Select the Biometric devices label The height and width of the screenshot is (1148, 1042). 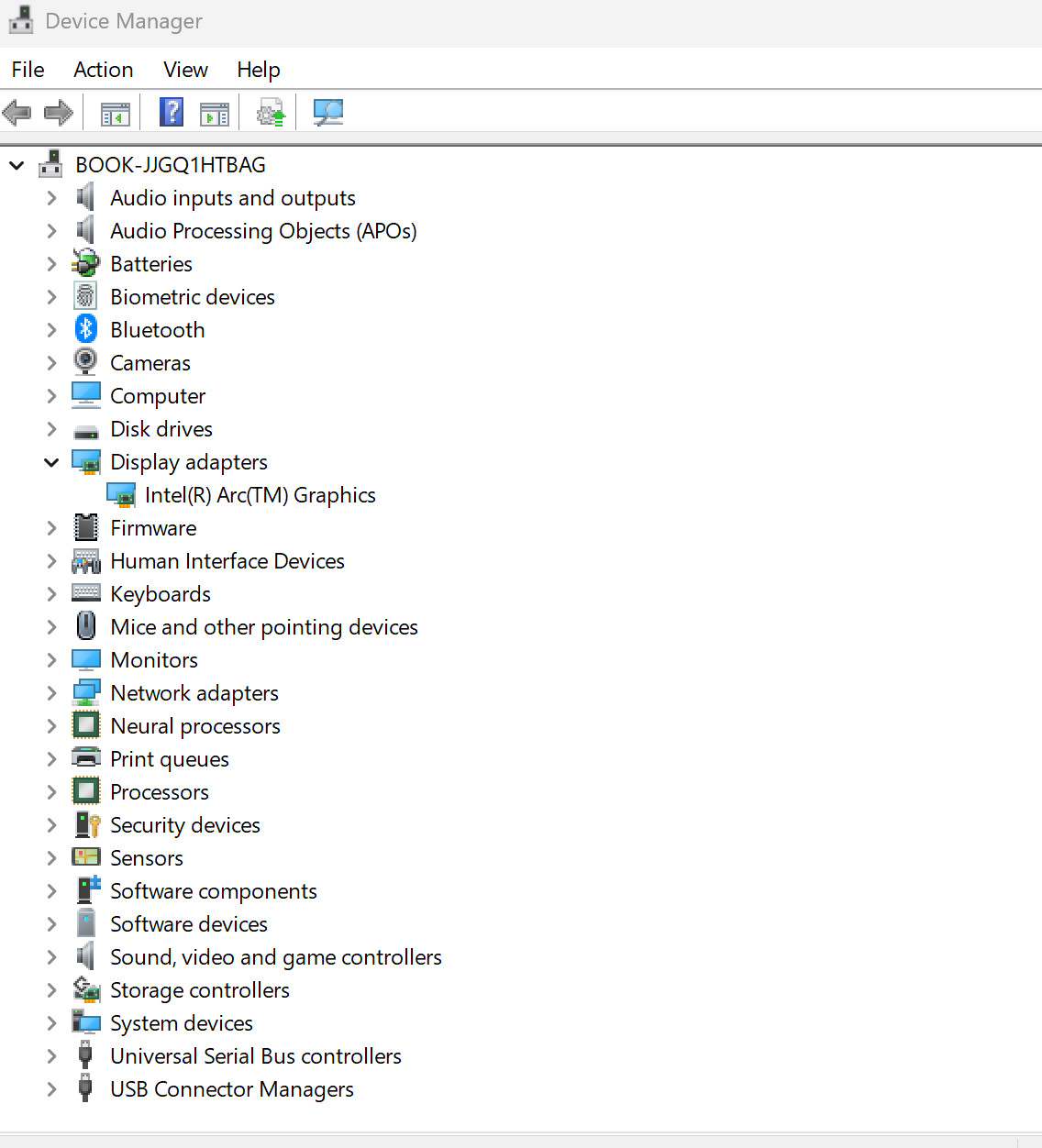pyautogui.click(x=193, y=297)
